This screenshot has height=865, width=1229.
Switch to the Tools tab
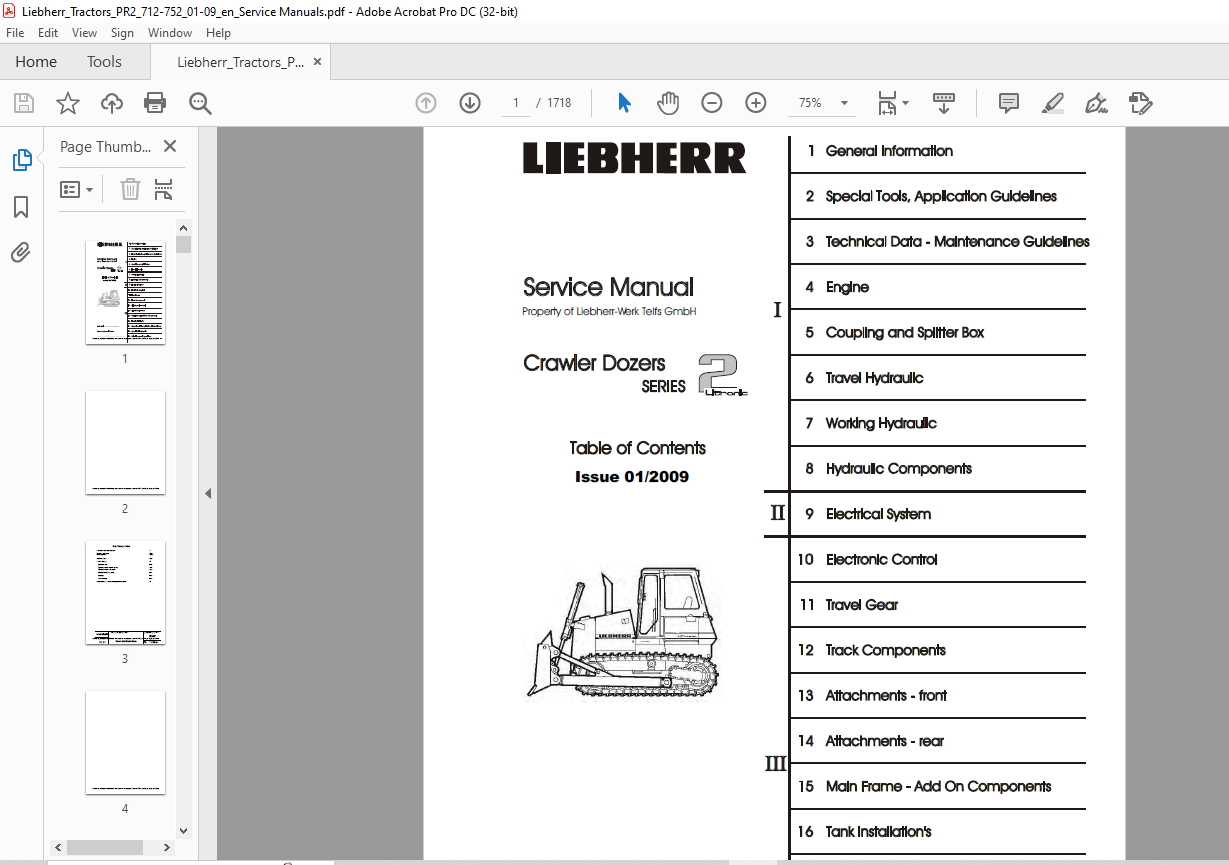tap(104, 62)
